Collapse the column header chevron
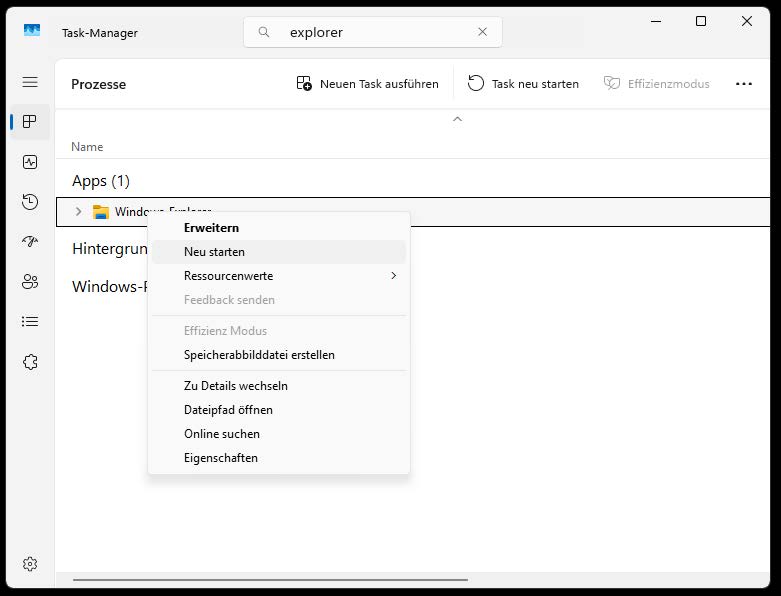Viewport: 781px width, 596px height. (457, 119)
